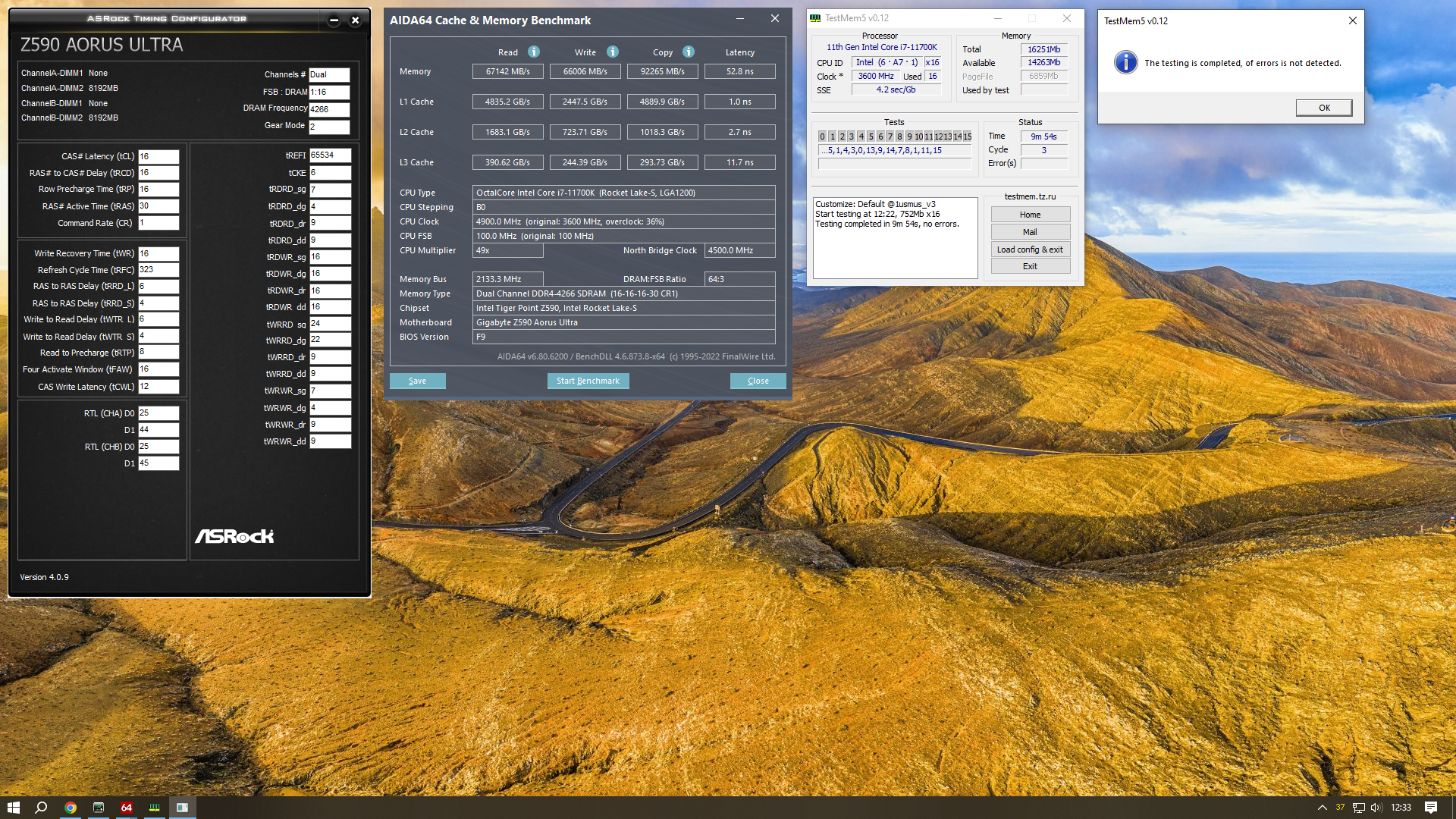
Task: Click Memory Read value 67142 MB/s
Action: click(x=508, y=71)
